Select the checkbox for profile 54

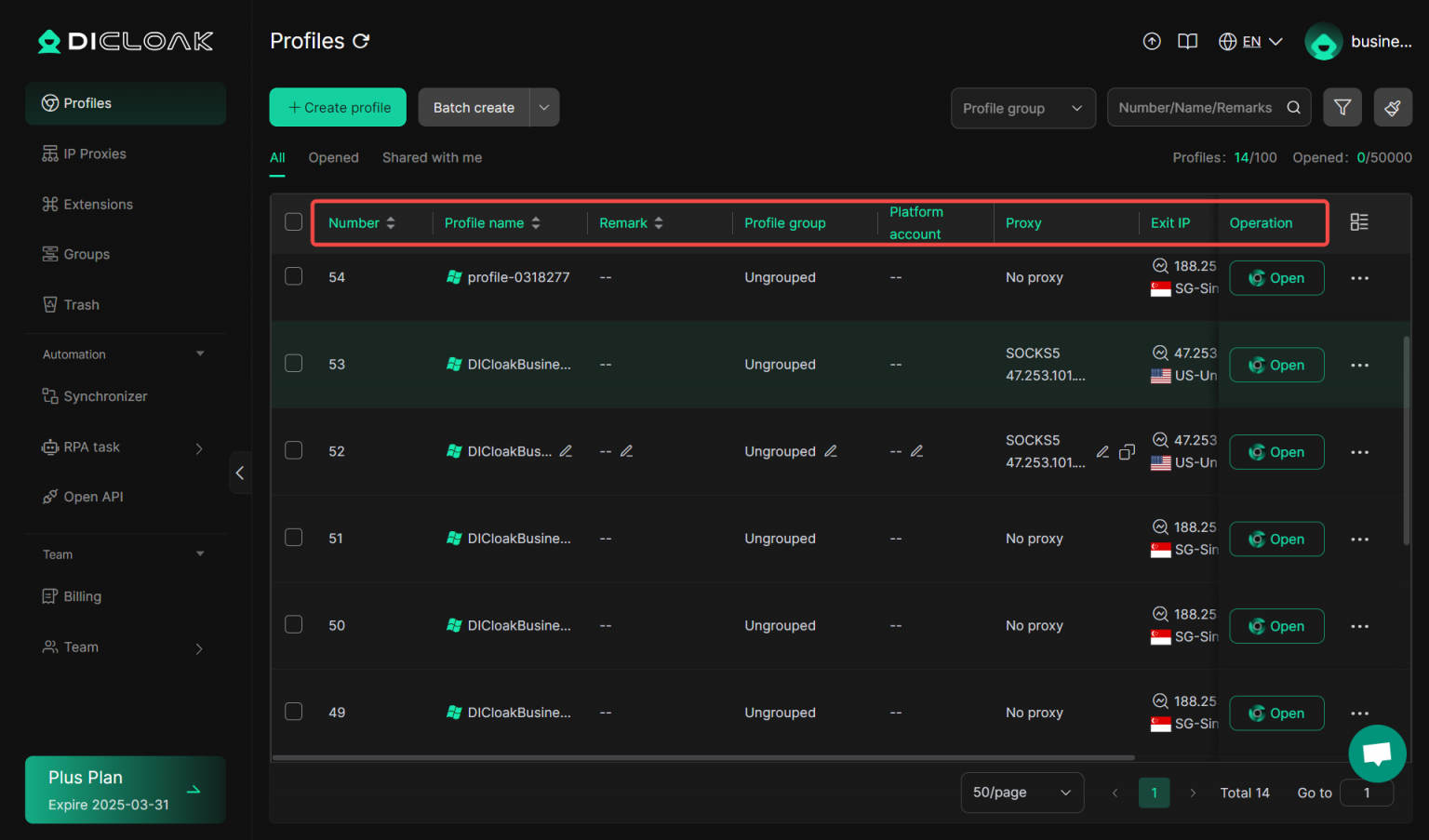point(293,275)
